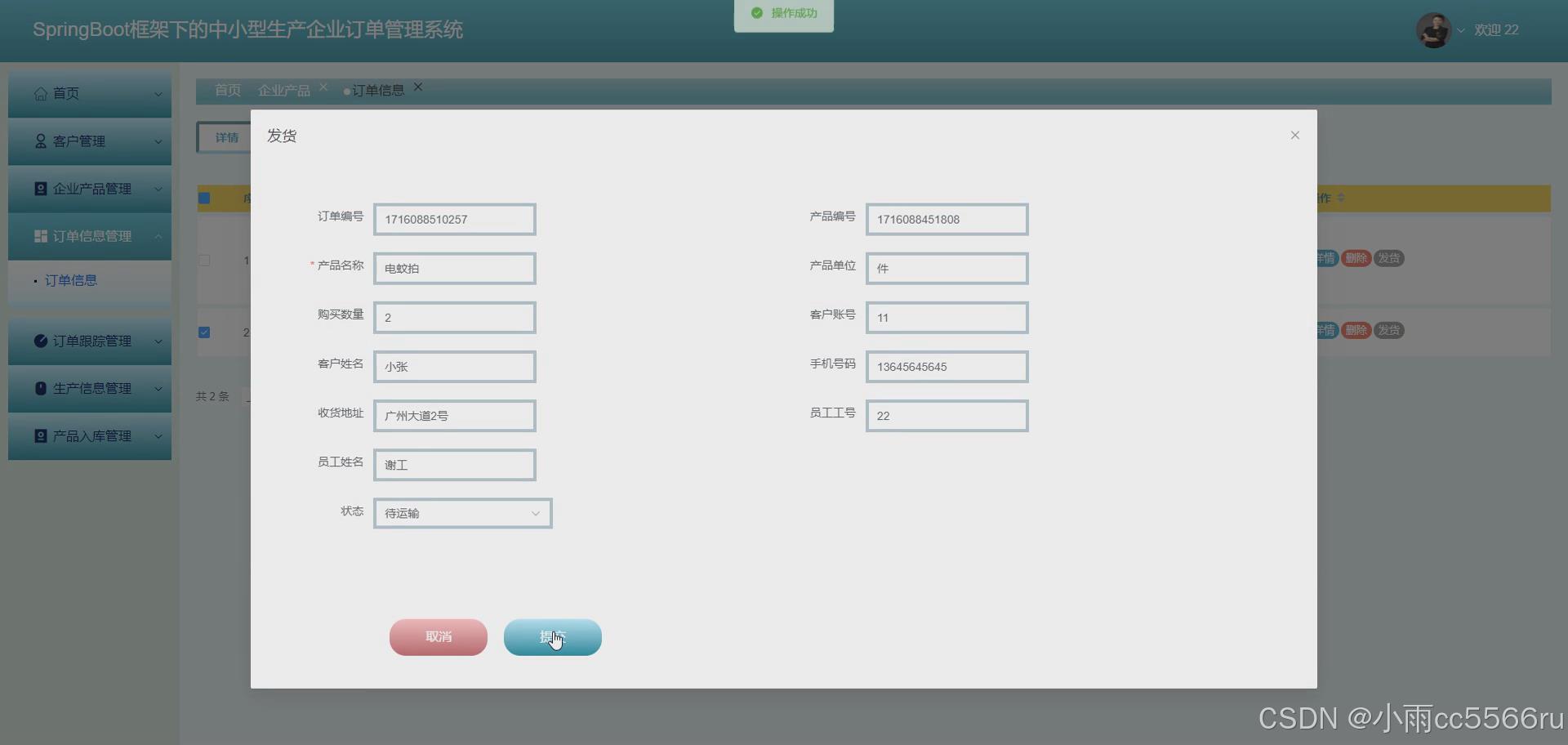Click the icon beside 企业产品管理
This screenshot has width=1568, height=745.
[40, 189]
